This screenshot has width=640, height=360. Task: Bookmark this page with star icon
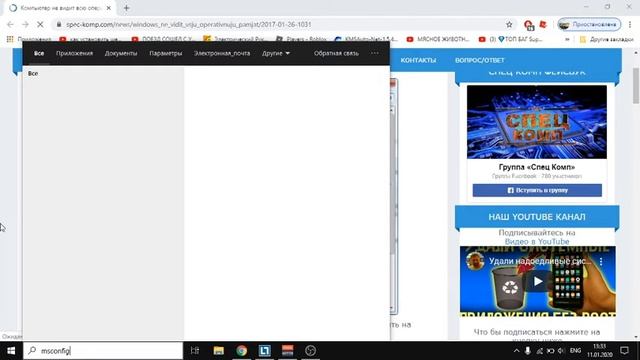(x=509, y=24)
